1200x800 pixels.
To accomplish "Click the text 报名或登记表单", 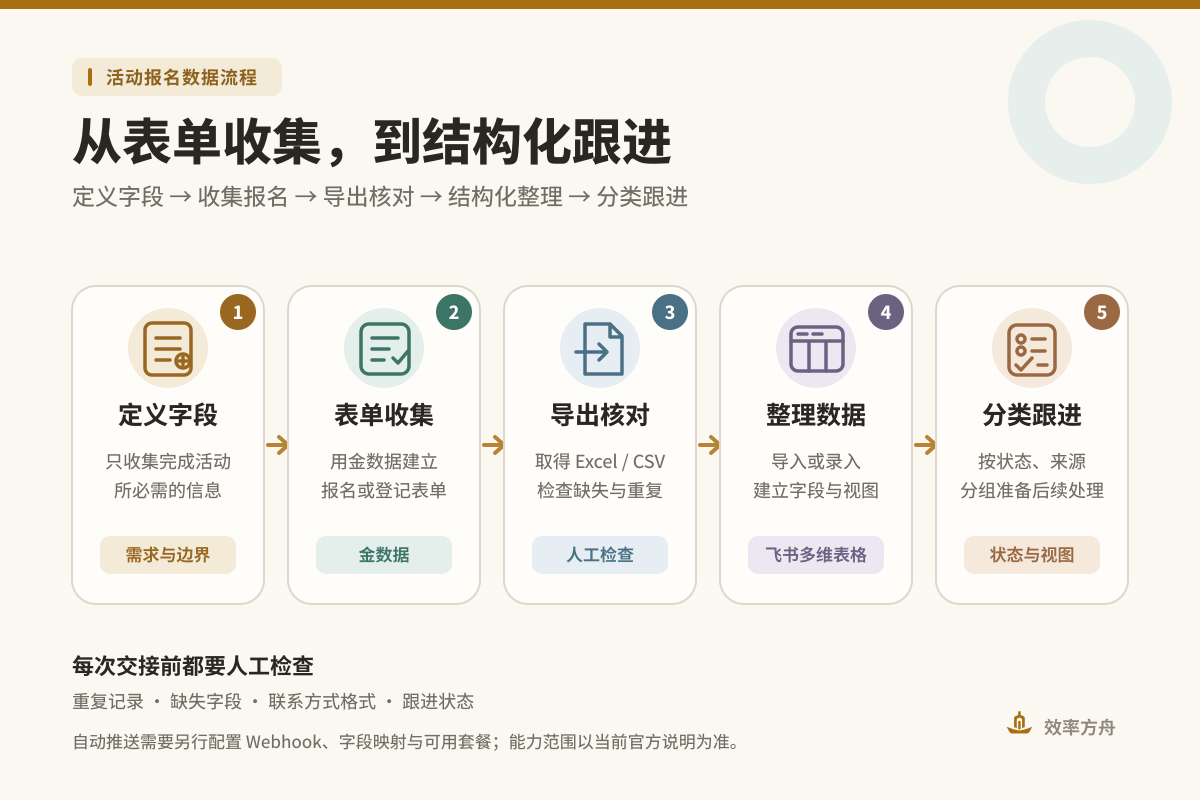I will 384,491.
